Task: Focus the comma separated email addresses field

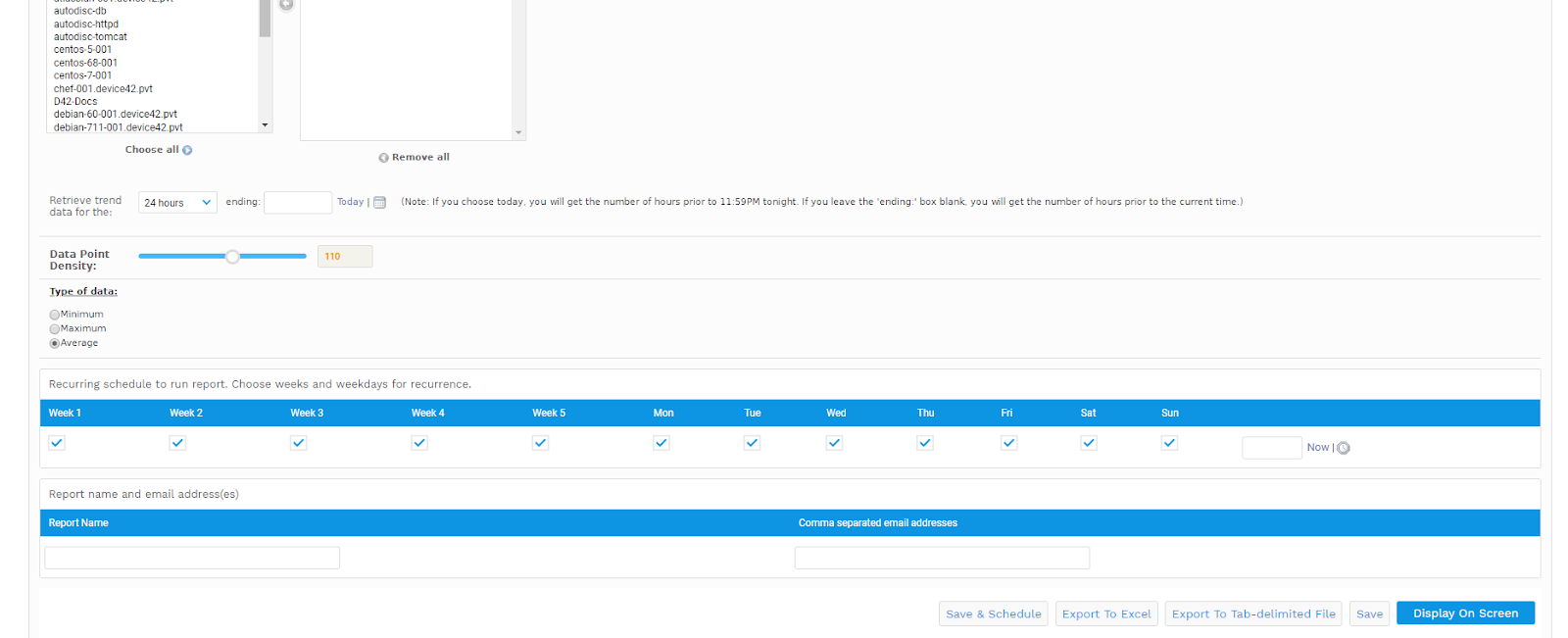Action: (x=942, y=558)
